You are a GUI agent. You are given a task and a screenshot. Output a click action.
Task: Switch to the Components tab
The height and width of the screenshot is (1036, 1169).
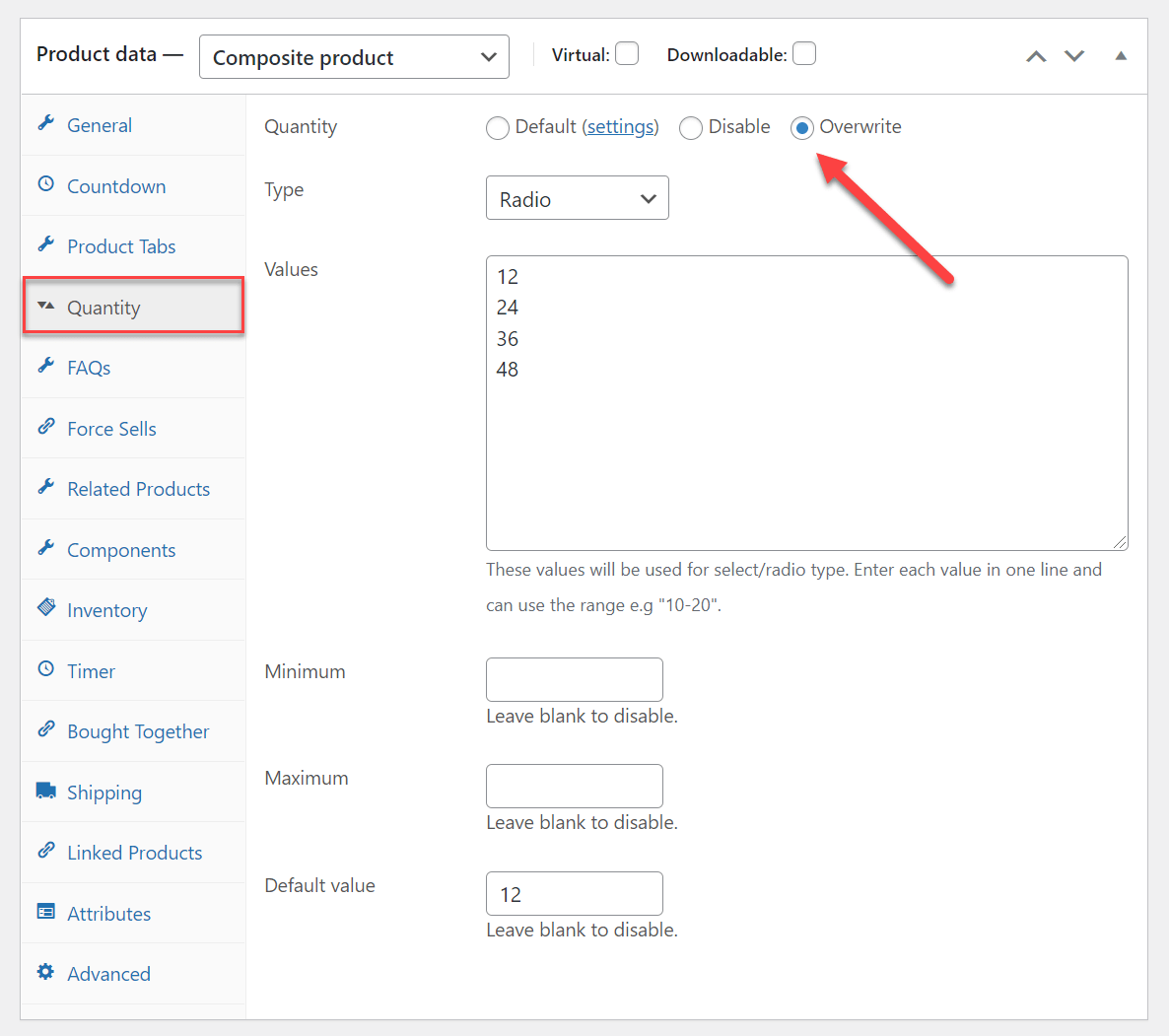[x=121, y=549]
